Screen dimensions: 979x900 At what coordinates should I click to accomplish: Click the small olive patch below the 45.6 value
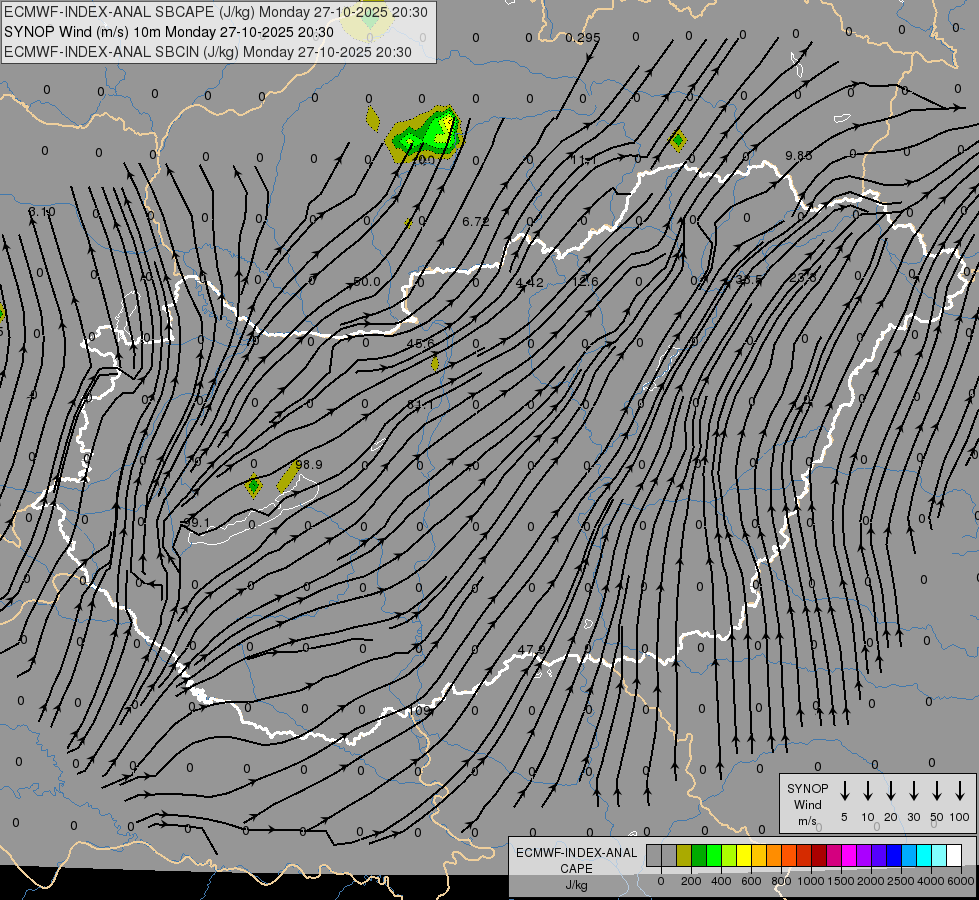(435, 363)
